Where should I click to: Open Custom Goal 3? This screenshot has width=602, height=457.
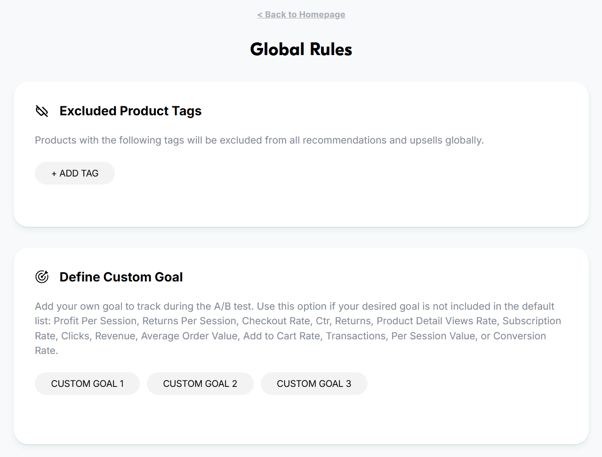314,384
